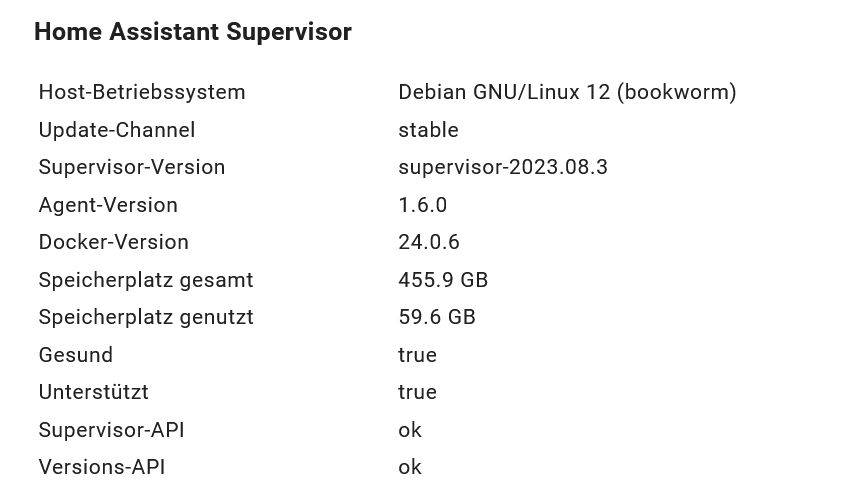
Task: Select the Speicherplatz gesamt label
Action: pyautogui.click(x=146, y=280)
